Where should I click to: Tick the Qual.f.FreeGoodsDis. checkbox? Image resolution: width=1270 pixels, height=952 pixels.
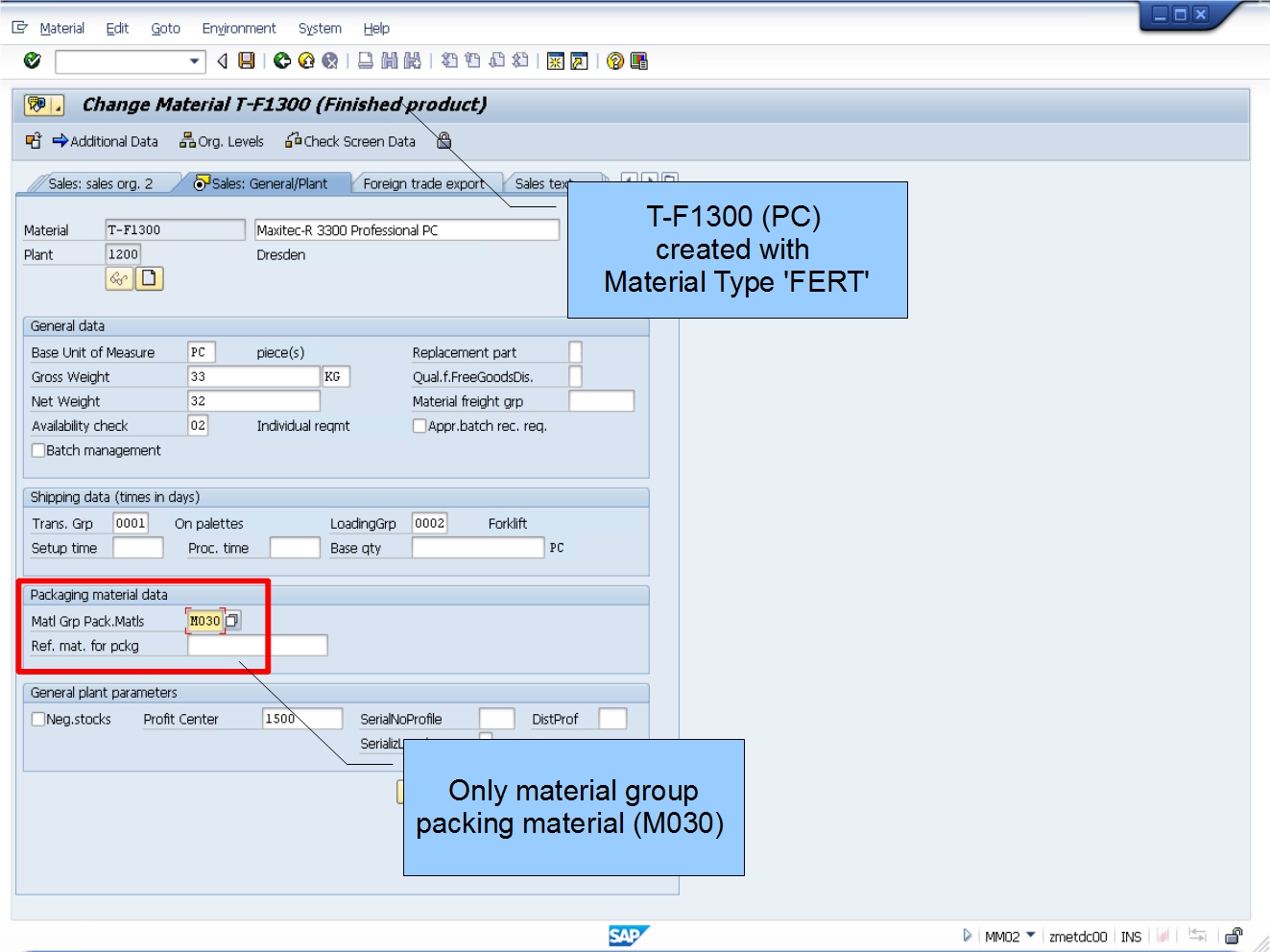(576, 376)
